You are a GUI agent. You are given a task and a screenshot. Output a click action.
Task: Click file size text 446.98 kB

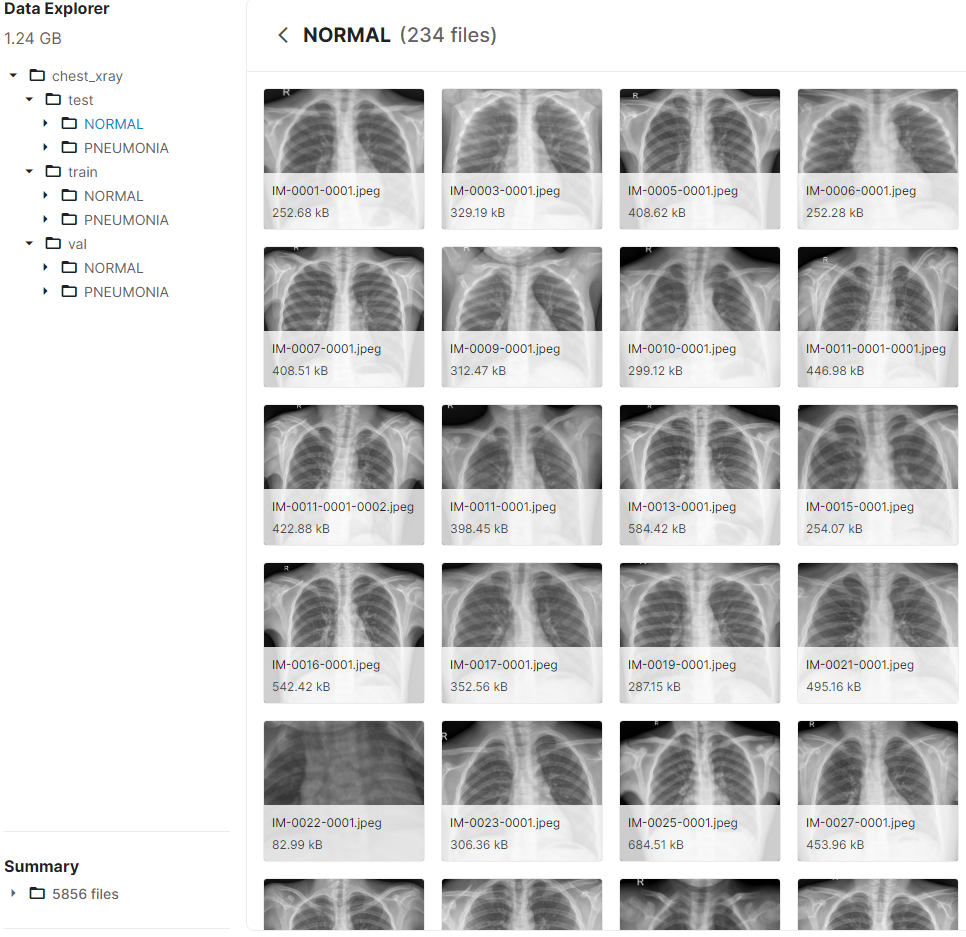pyautogui.click(x=835, y=371)
